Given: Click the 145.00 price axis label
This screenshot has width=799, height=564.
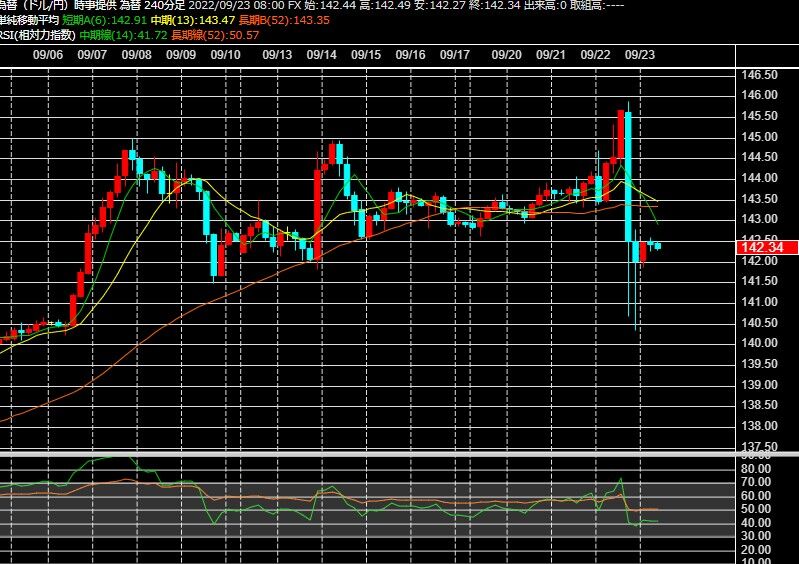Looking at the screenshot, I should [x=759, y=137].
